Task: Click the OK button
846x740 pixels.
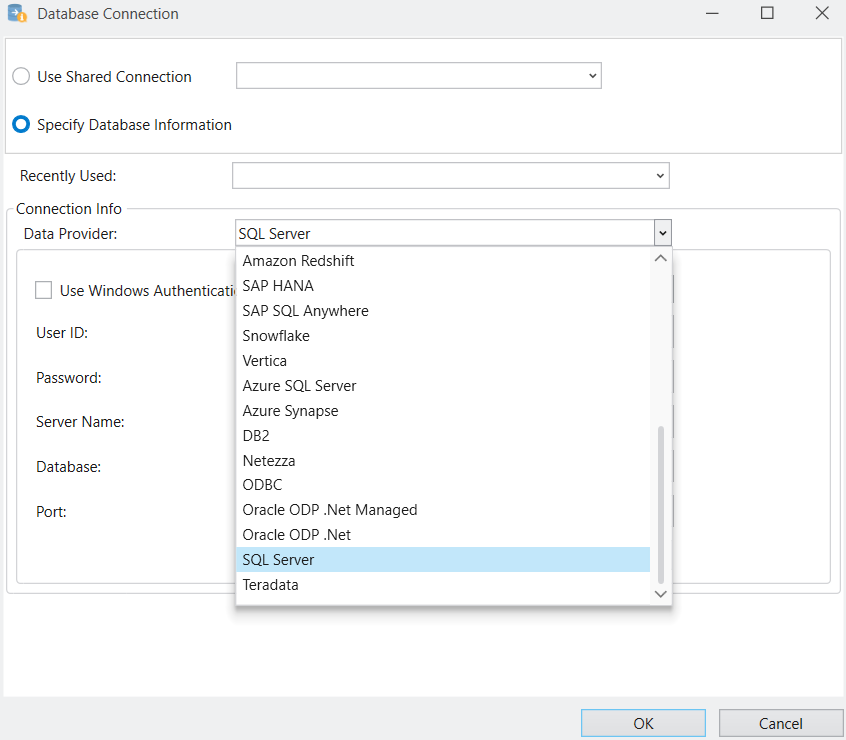Action: [x=643, y=723]
